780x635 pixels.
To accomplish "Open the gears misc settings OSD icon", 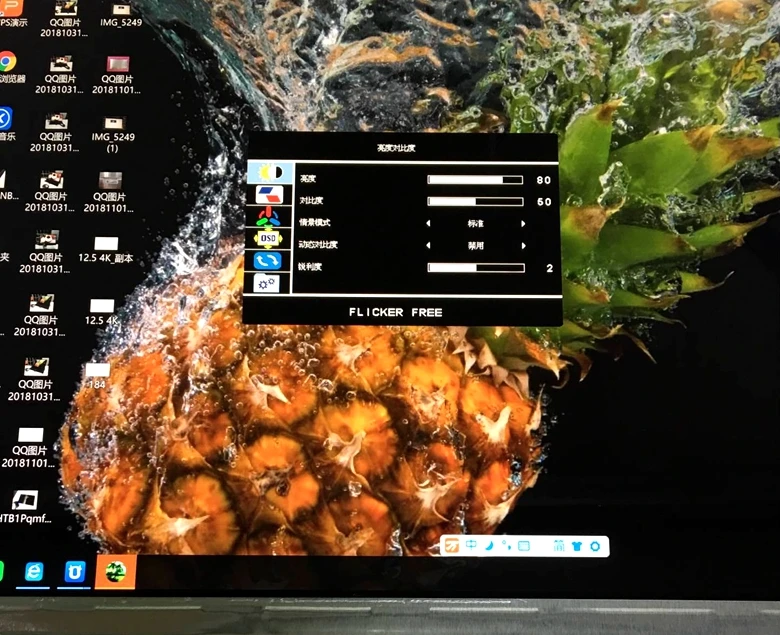I will coord(267,283).
